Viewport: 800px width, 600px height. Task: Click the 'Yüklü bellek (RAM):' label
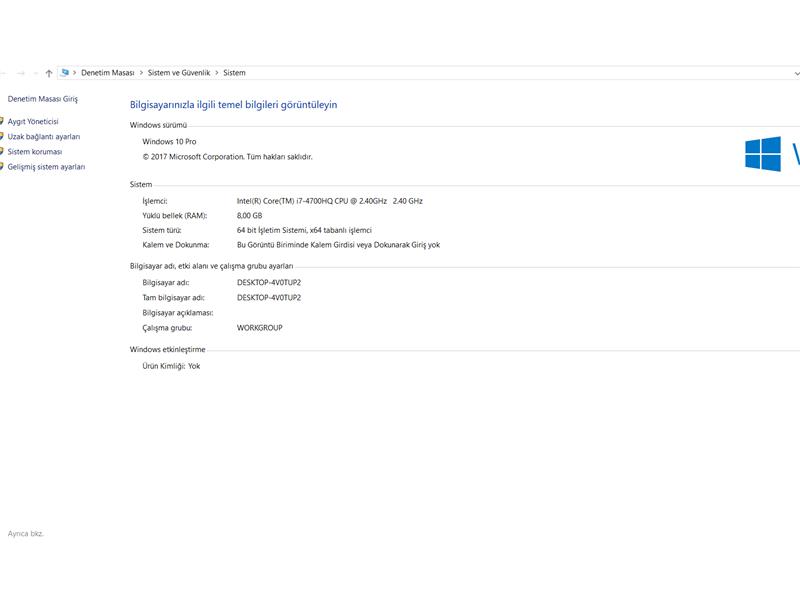pyautogui.click(x=174, y=216)
